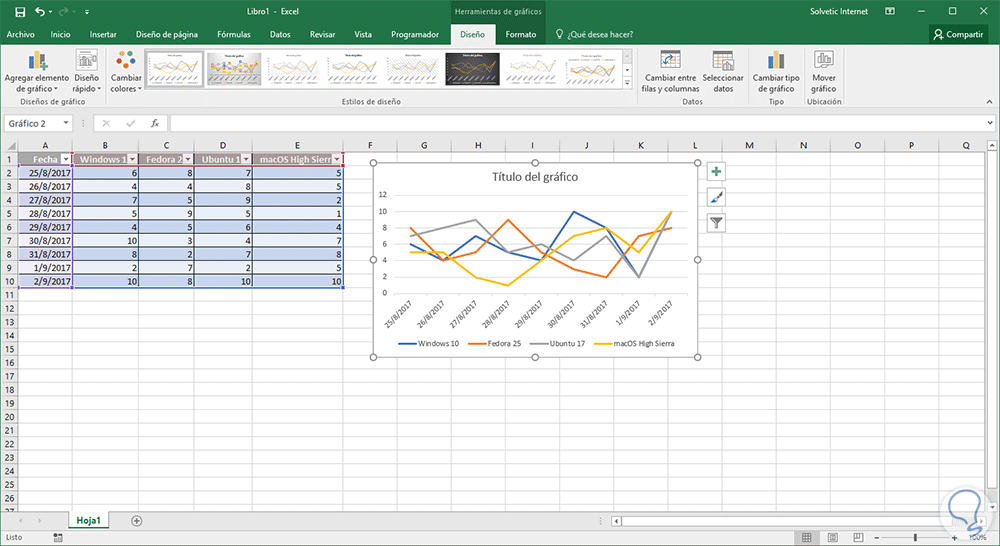Open Cambiar colores palette
The image size is (1000, 546).
coord(126,72)
